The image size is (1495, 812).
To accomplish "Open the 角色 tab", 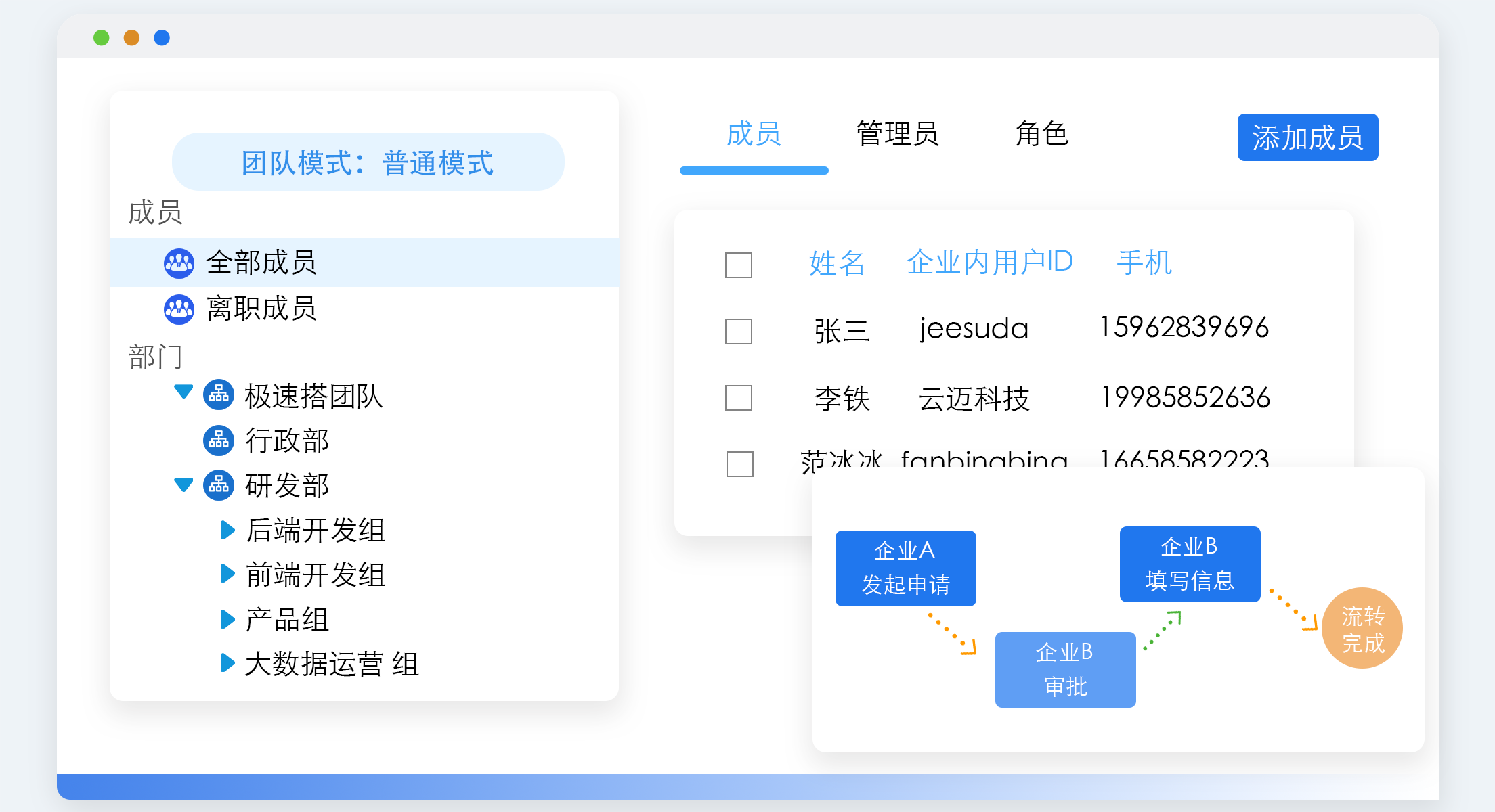I will [x=1041, y=134].
